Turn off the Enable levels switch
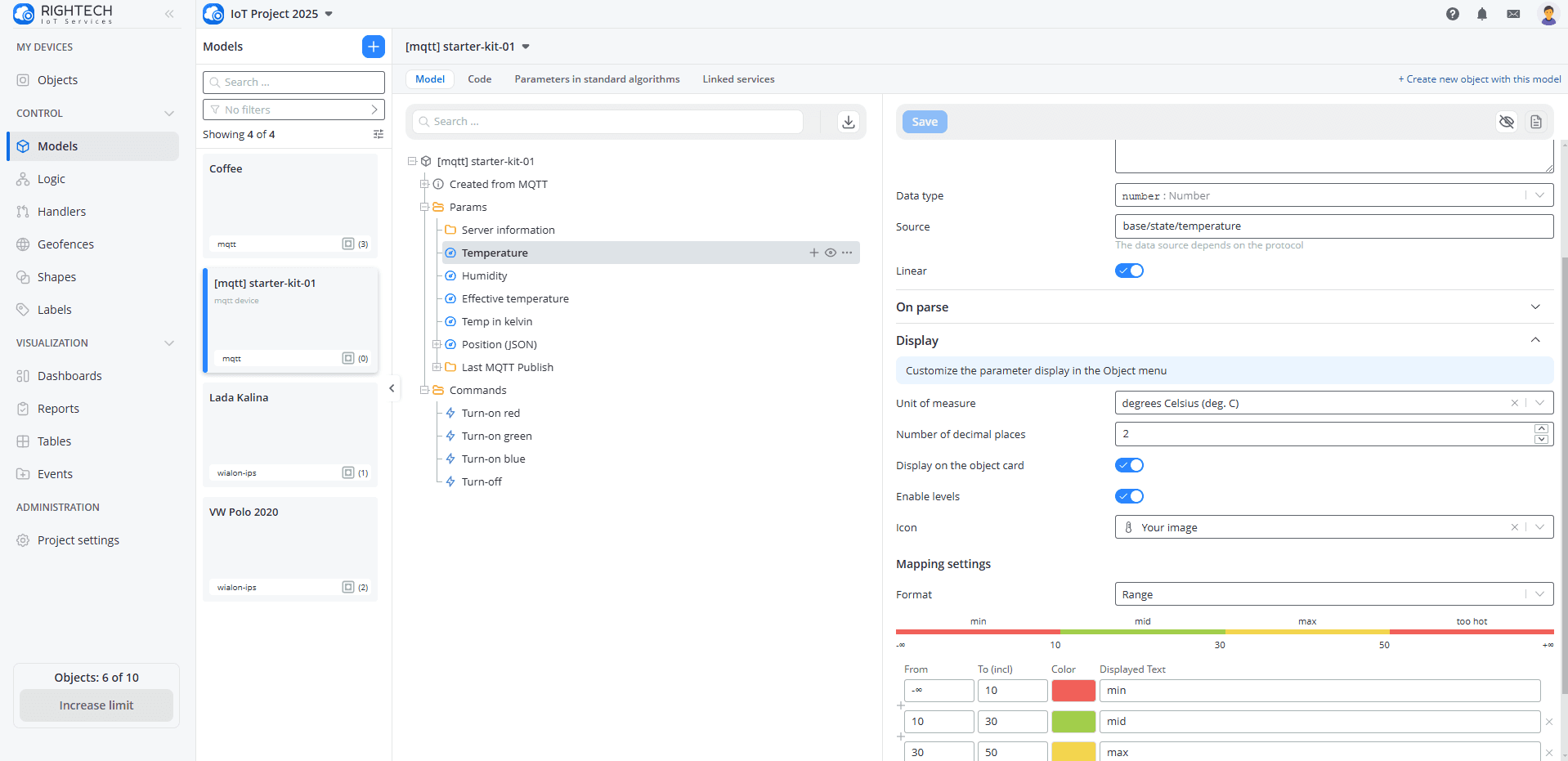 1129,496
